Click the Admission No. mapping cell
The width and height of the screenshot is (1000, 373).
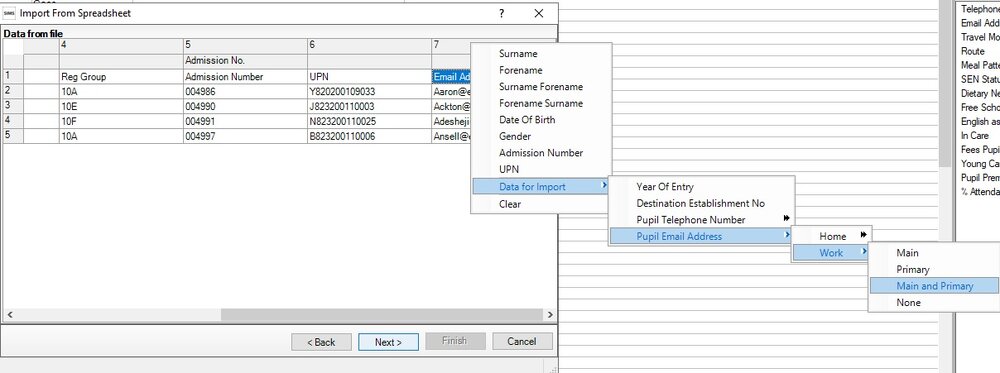coord(246,61)
